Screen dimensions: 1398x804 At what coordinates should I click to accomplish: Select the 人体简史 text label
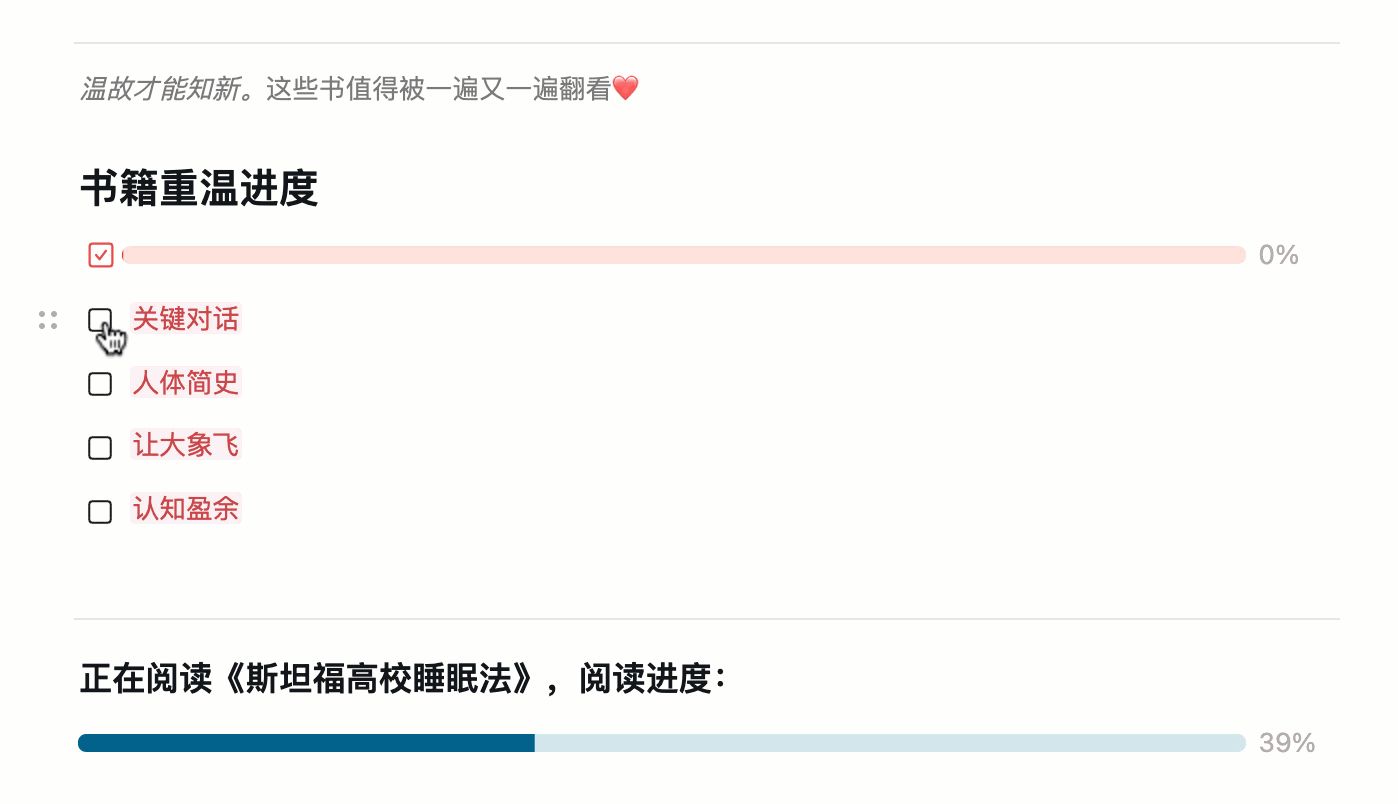186,383
